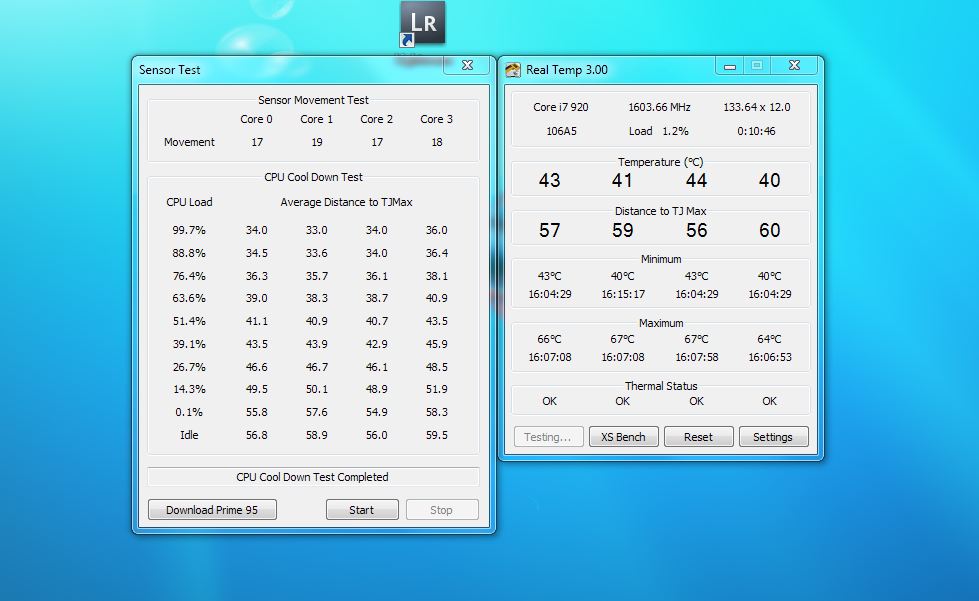Click the Movement value '19' for Core 1
This screenshot has width=979, height=601.
tap(317, 142)
